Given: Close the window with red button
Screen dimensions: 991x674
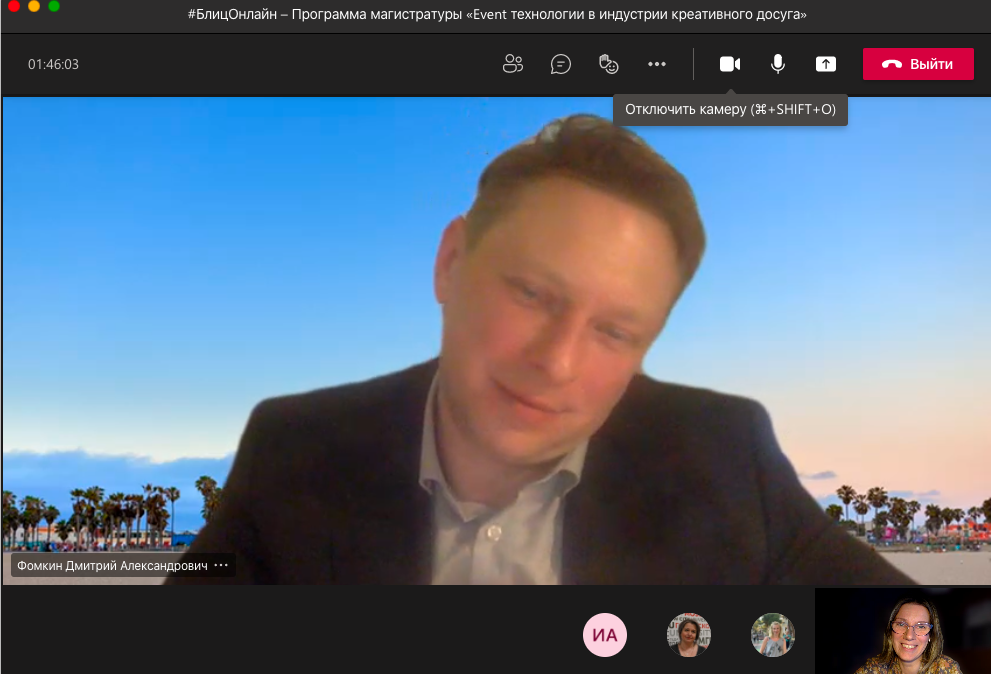Looking at the screenshot, I should click(14, 6).
